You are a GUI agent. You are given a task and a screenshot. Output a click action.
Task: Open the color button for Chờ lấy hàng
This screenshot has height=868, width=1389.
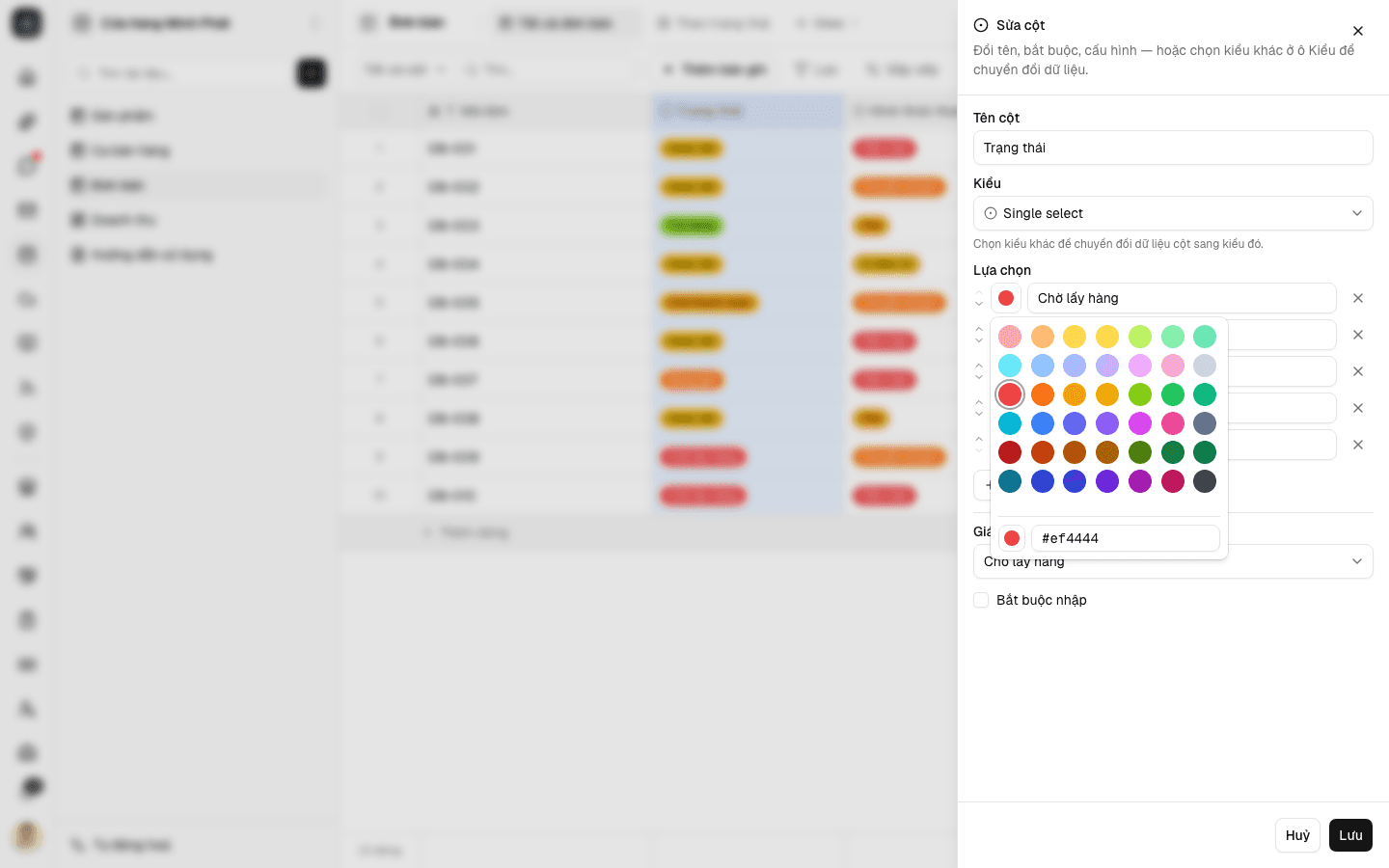point(1006,298)
